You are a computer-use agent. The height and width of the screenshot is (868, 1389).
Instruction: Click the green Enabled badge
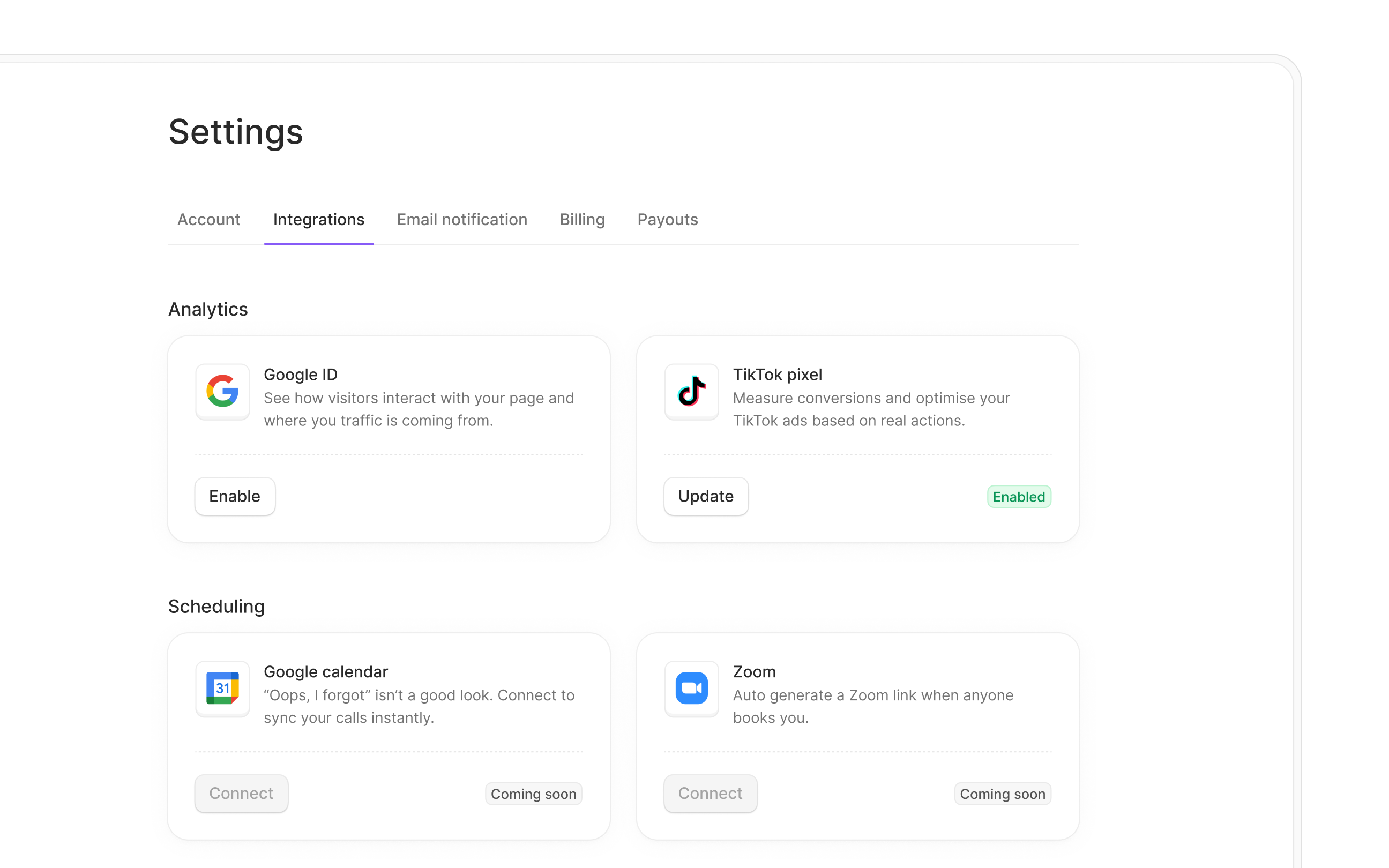point(1018,497)
